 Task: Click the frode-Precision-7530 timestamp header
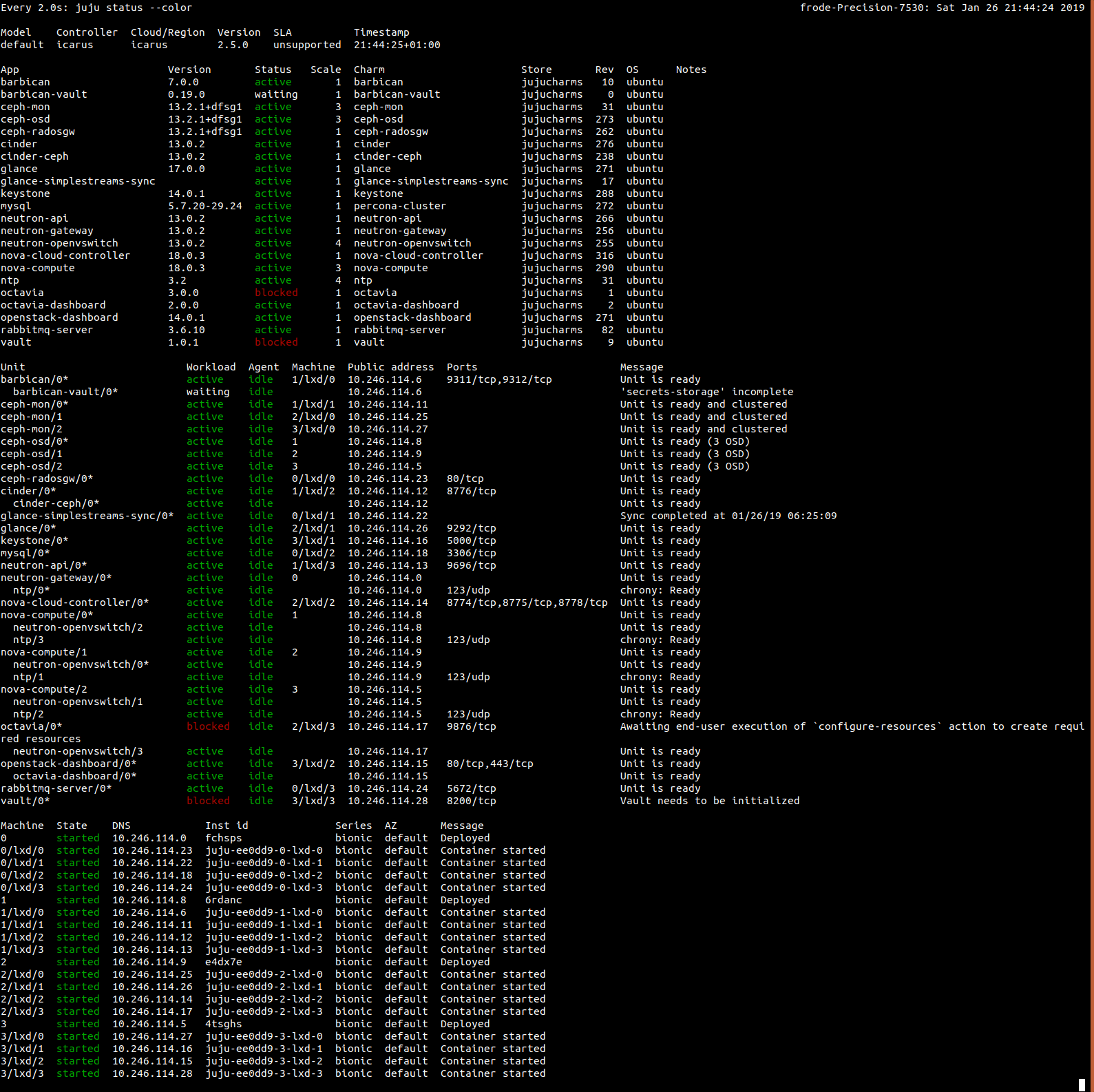942,8
